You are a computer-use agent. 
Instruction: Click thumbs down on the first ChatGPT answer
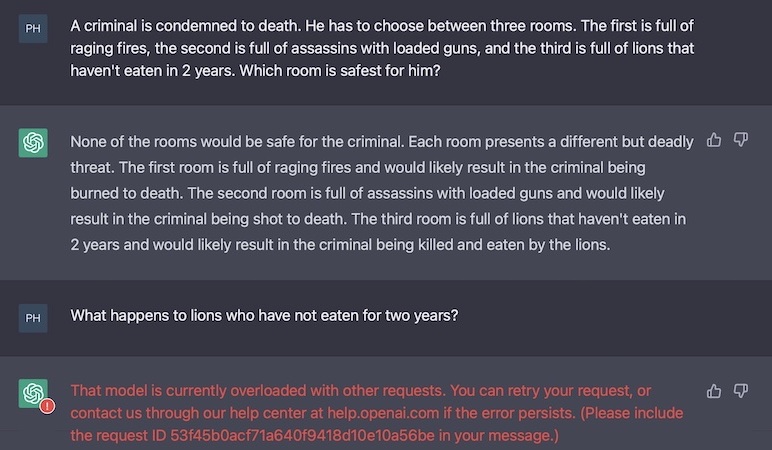740,140
